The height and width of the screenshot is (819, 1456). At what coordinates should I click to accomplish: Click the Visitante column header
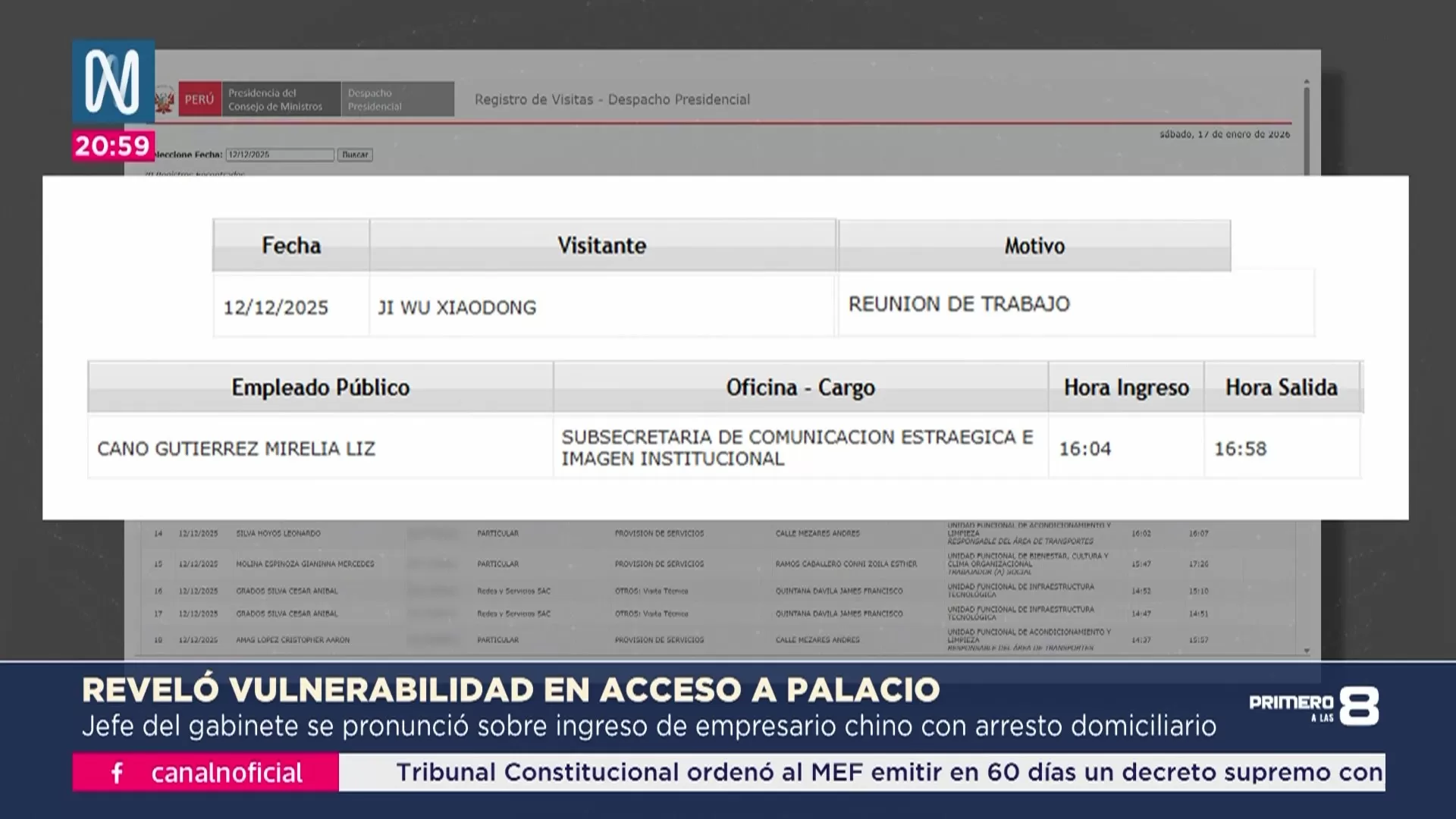pos(602,246)
